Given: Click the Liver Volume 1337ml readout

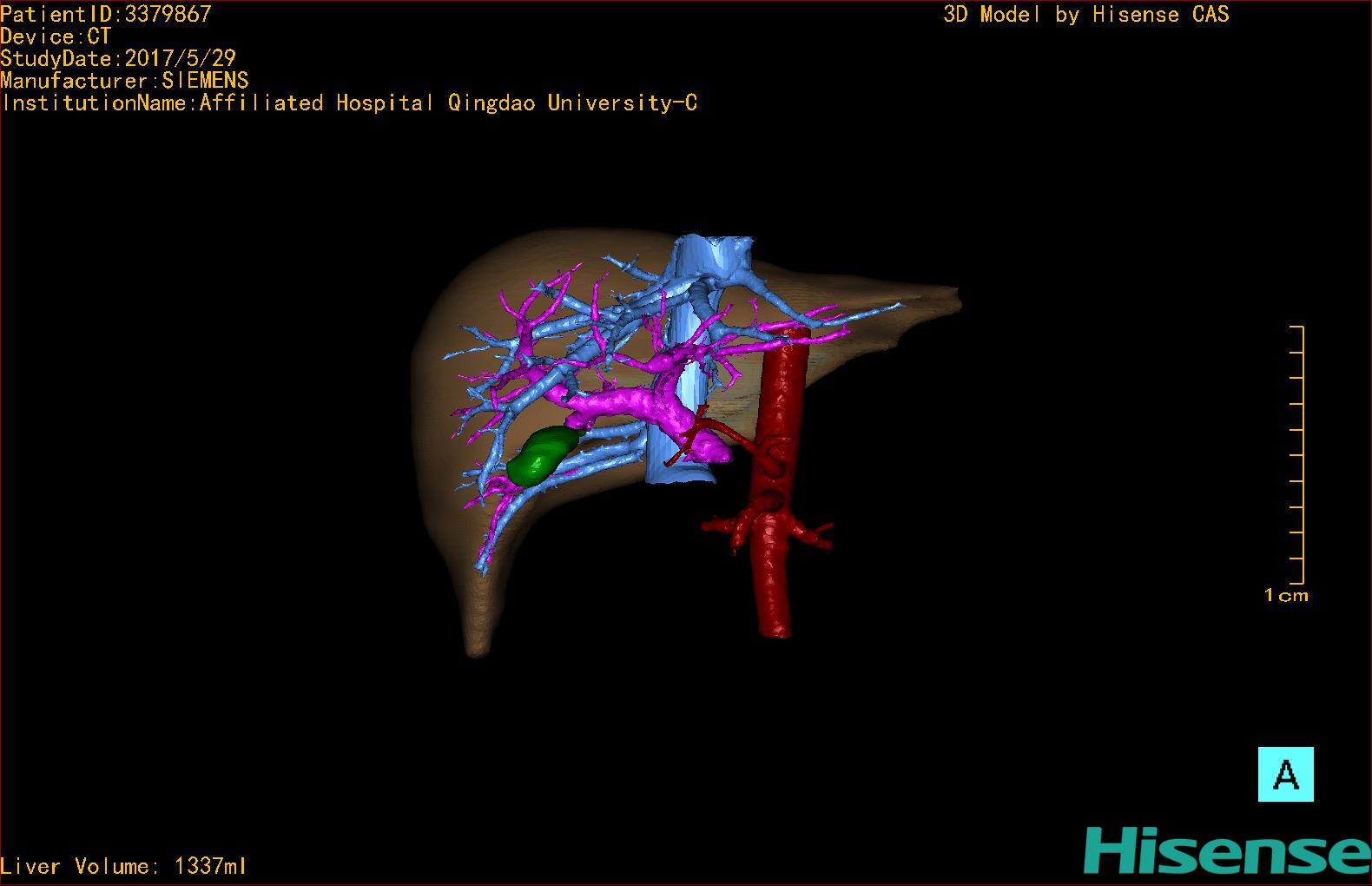Looking at the screenshot, I should (x=123, y=866).
